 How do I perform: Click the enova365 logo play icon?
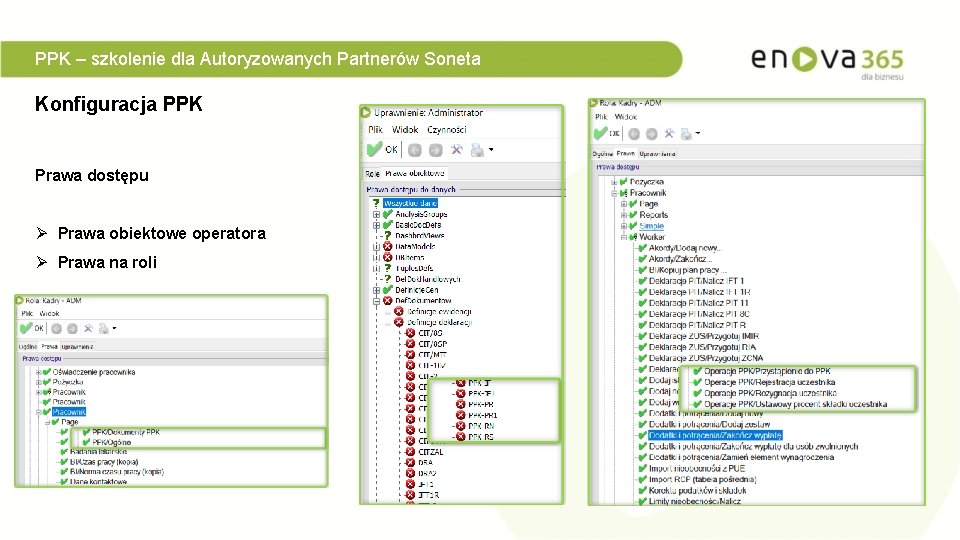(804, 59)
